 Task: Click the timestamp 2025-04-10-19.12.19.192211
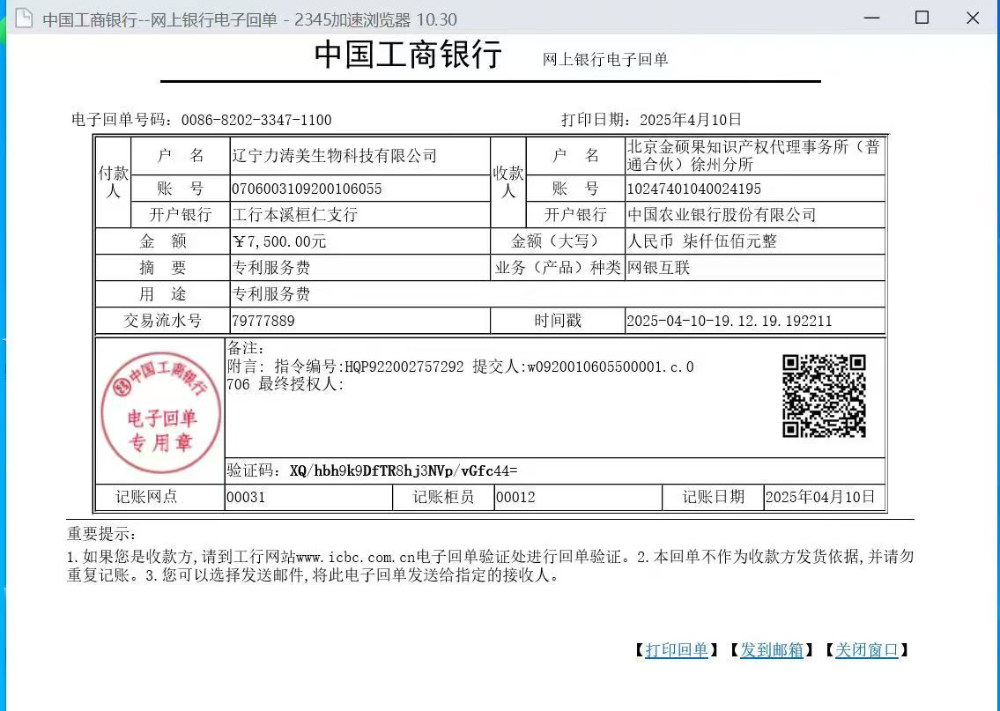coord(729,321)
